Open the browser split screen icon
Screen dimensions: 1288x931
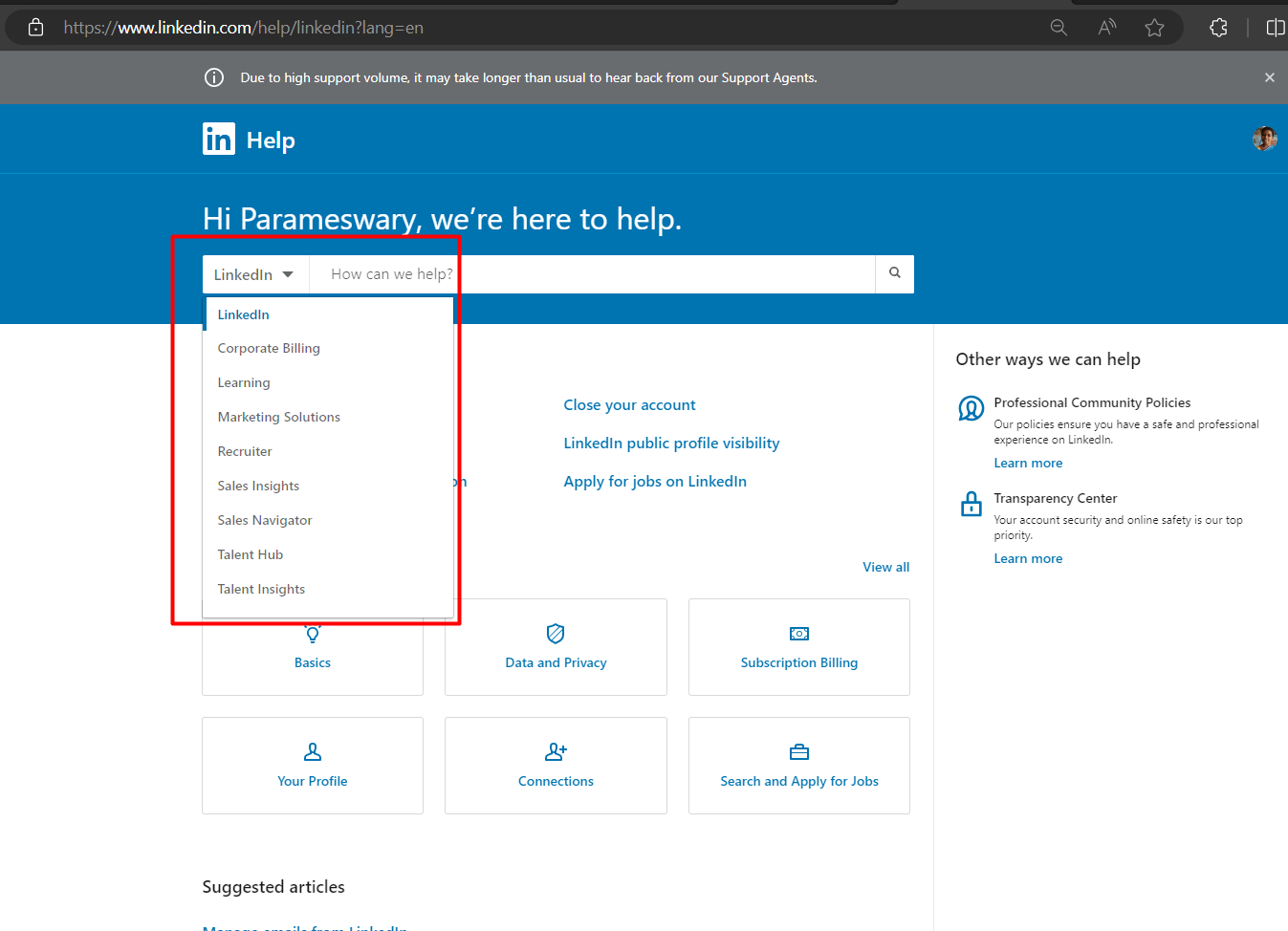point(1276,28)
